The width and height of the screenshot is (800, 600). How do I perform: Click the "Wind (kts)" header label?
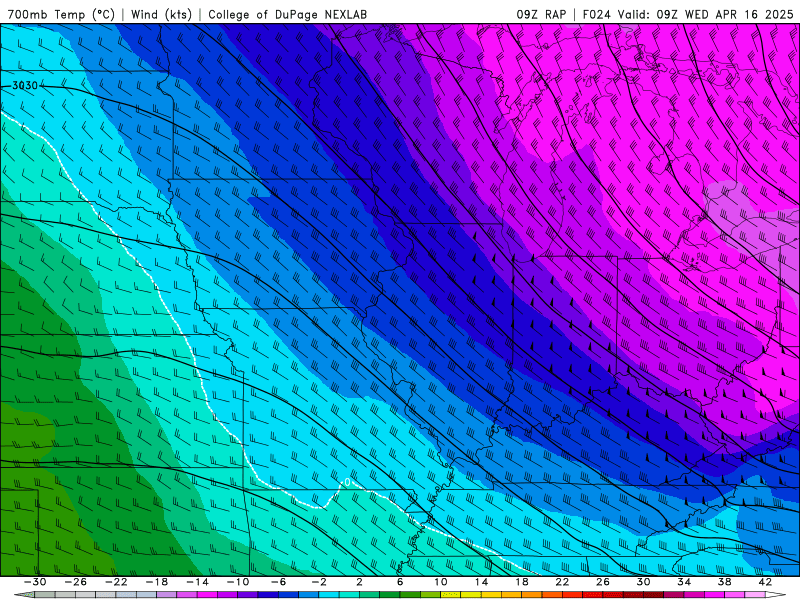point(161,14)
